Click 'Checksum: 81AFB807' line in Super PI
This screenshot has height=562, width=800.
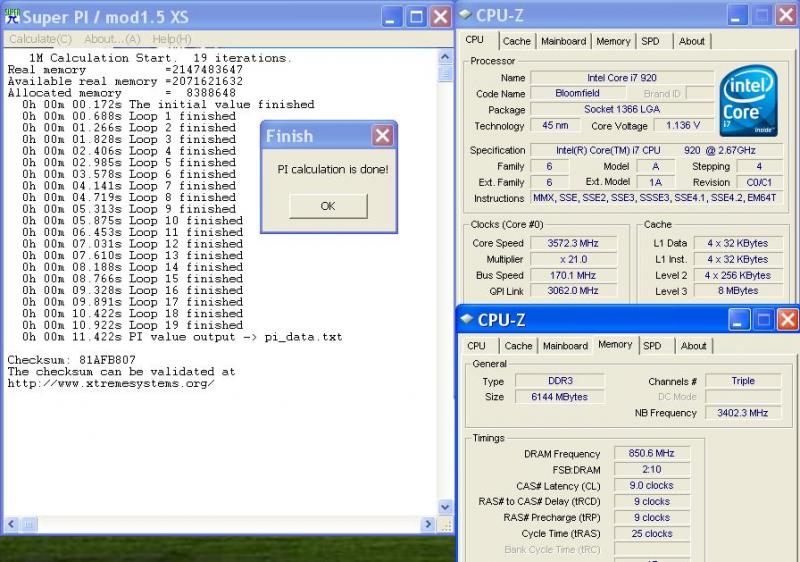coord(71,360)
